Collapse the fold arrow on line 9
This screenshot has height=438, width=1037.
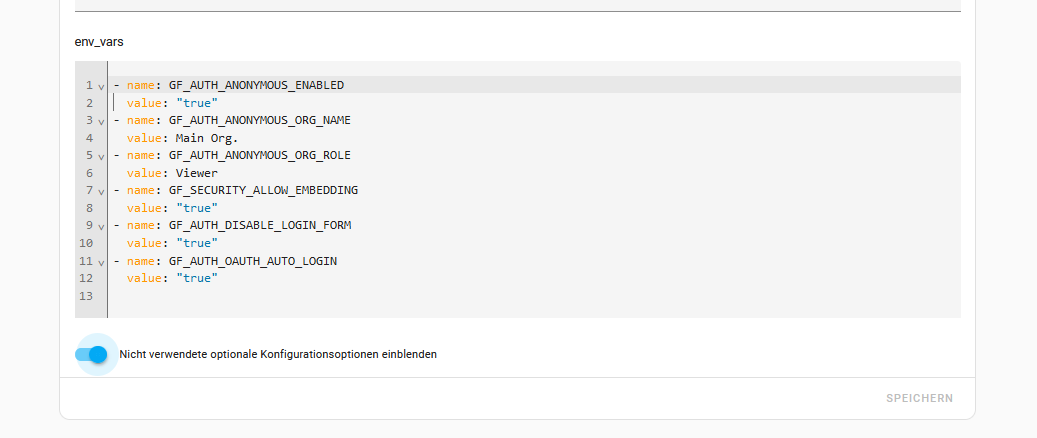[x=101, y=227]
